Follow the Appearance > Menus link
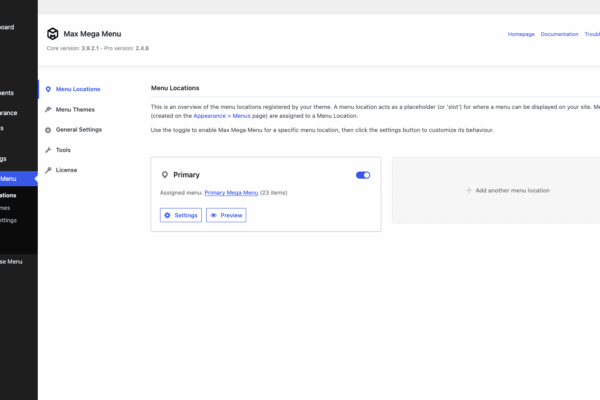600x400 pixels. [222, 116]
